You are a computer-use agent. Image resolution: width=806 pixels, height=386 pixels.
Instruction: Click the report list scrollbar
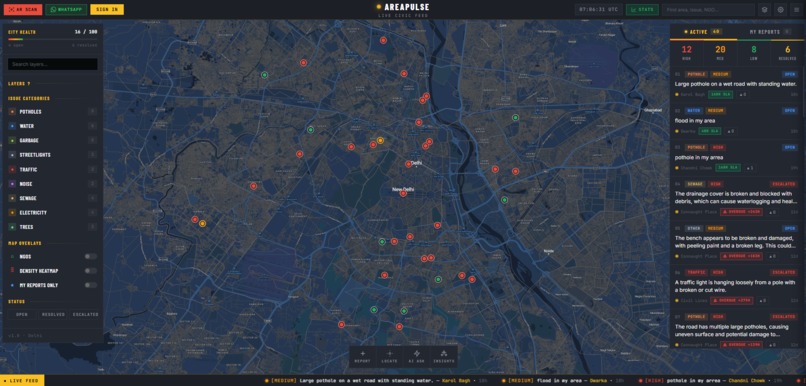804,93
